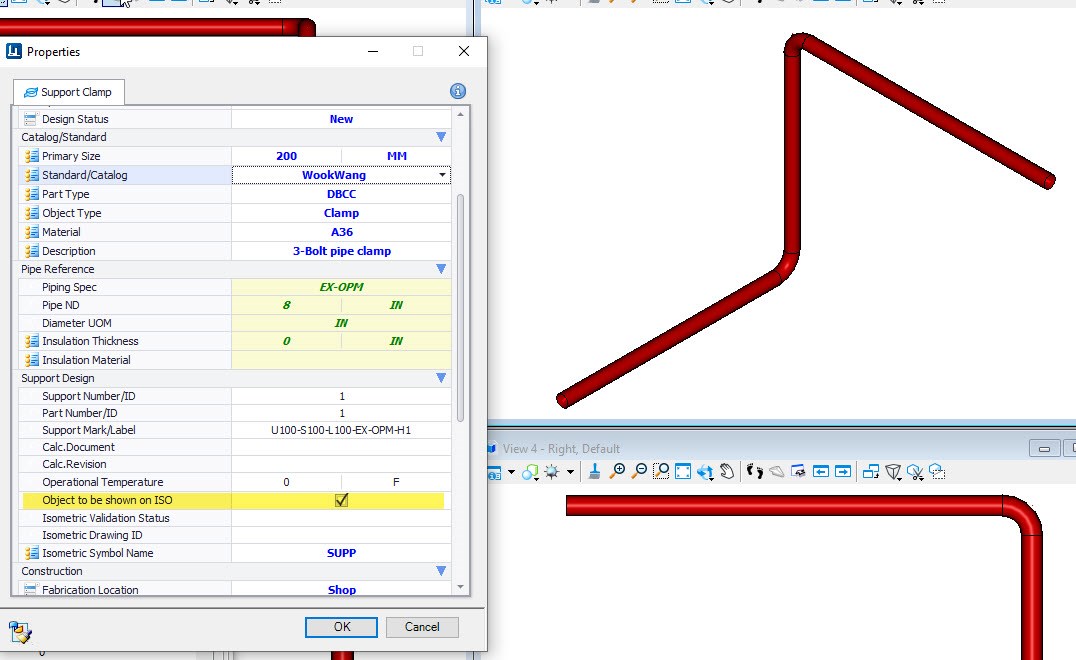Select the Walk footprints tool
Viewport: 1076px width, 660px height.
point(755,471)
